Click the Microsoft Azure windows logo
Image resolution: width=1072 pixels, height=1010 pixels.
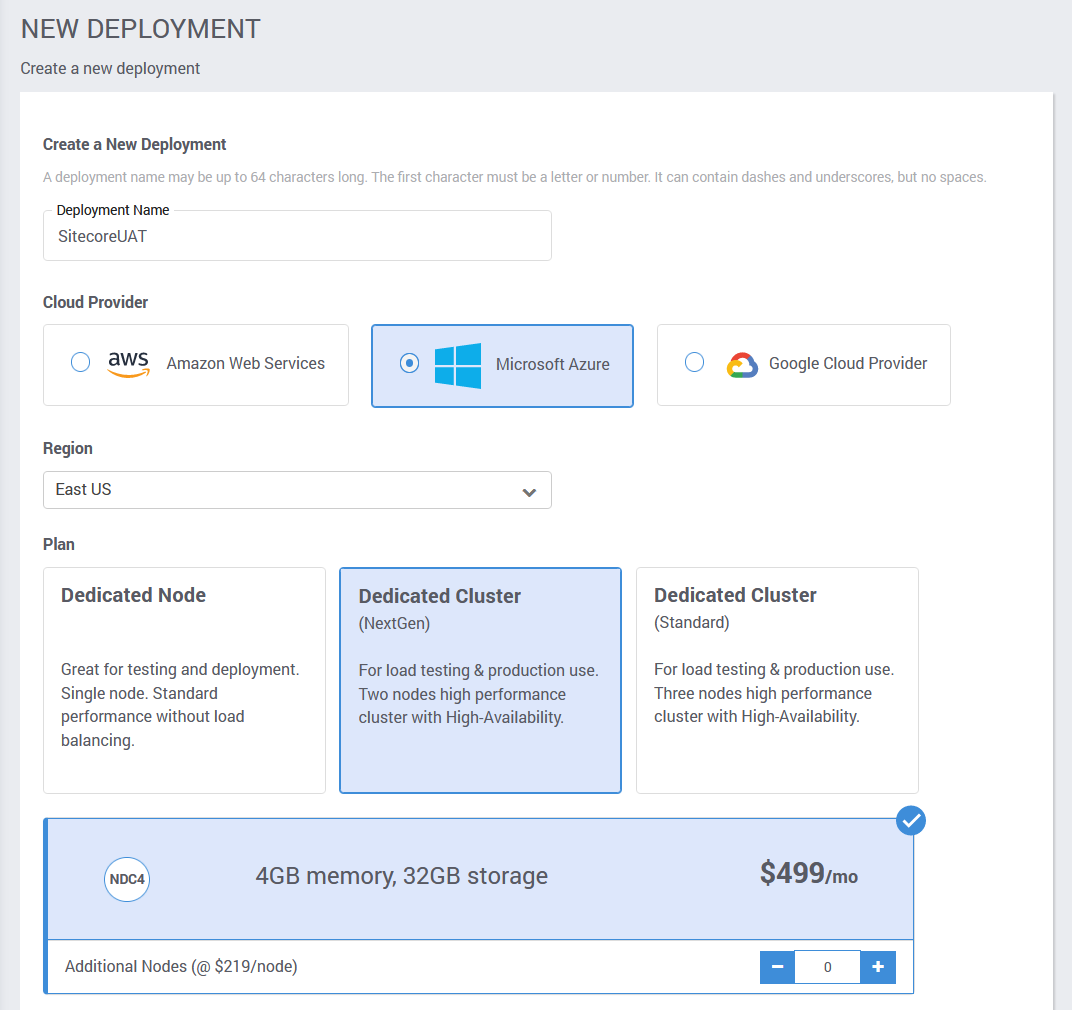pyautogui.click(x=458, y=366)
